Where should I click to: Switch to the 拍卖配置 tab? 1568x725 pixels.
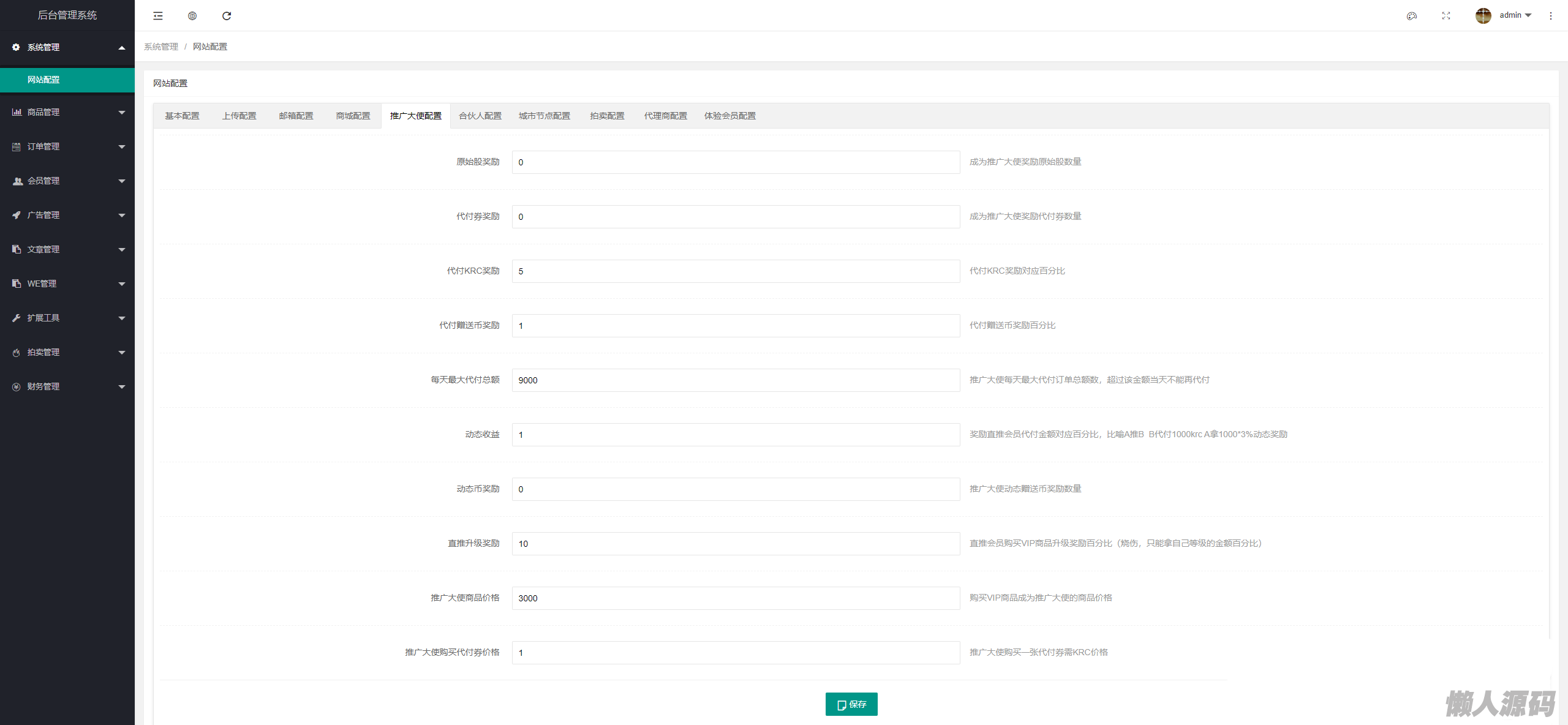point(607,116)
